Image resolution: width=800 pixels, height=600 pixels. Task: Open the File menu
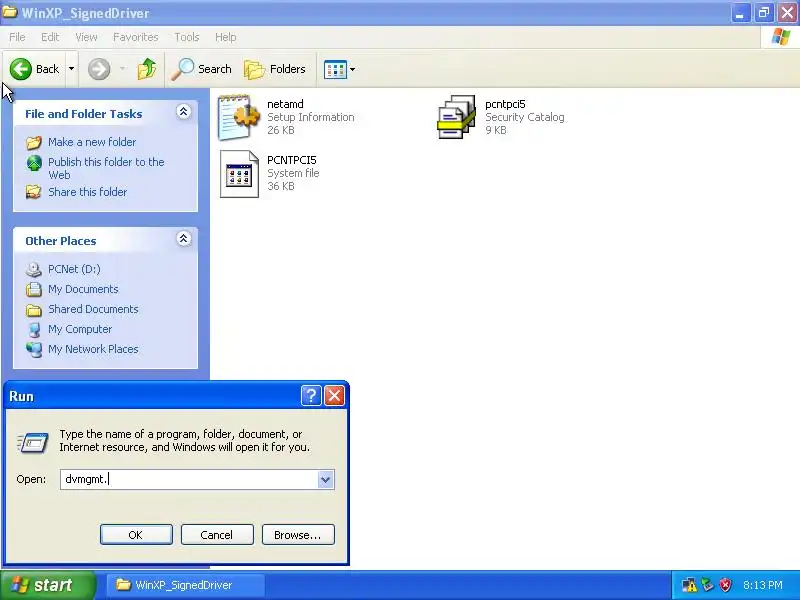pos(17,37)
